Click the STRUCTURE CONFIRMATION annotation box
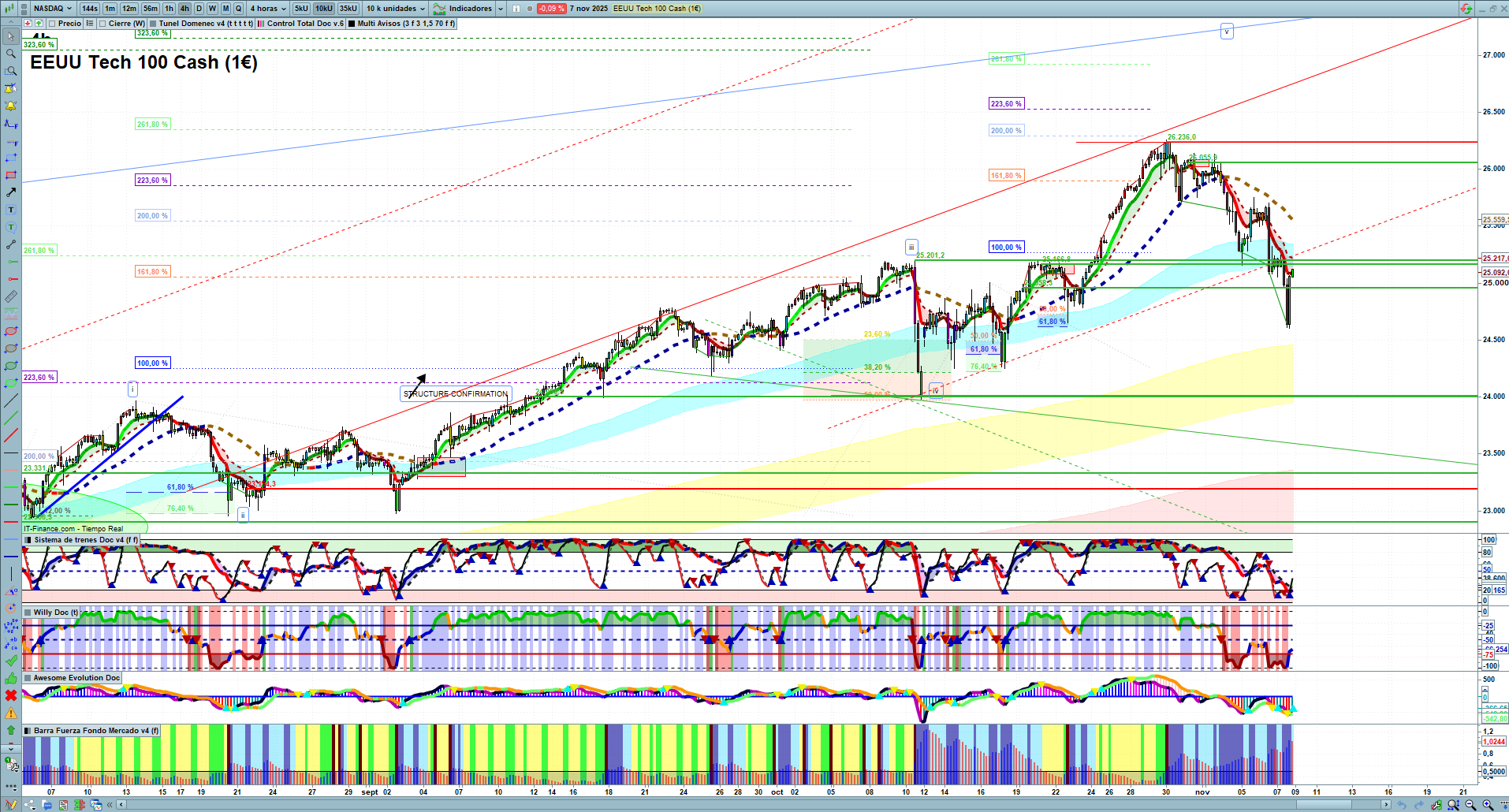Screen dimensions: 1509x812 tap(456, 393)
